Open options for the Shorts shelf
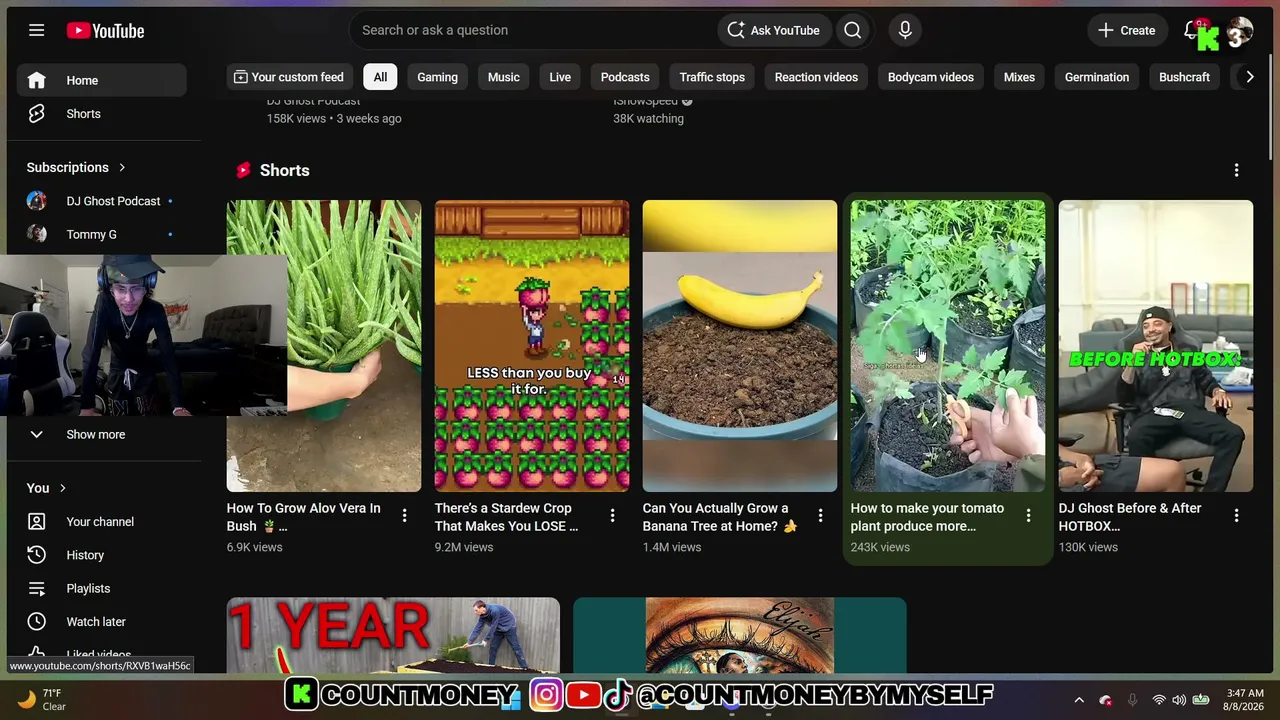The width and height of the screenshot is (1280, 720). (x=1236, y=170)
